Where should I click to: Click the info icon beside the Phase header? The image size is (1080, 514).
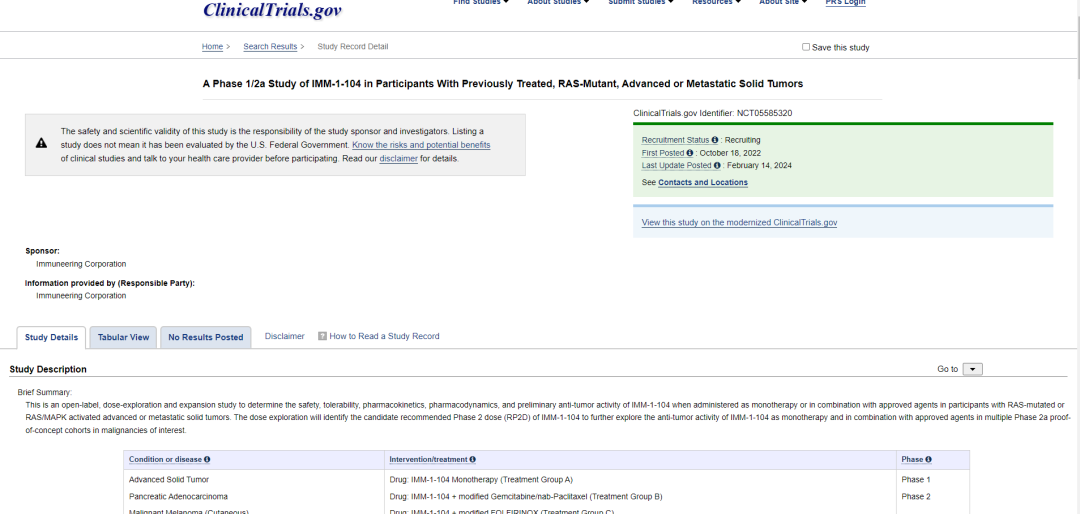pyautogui.click(x=928, y=460)
